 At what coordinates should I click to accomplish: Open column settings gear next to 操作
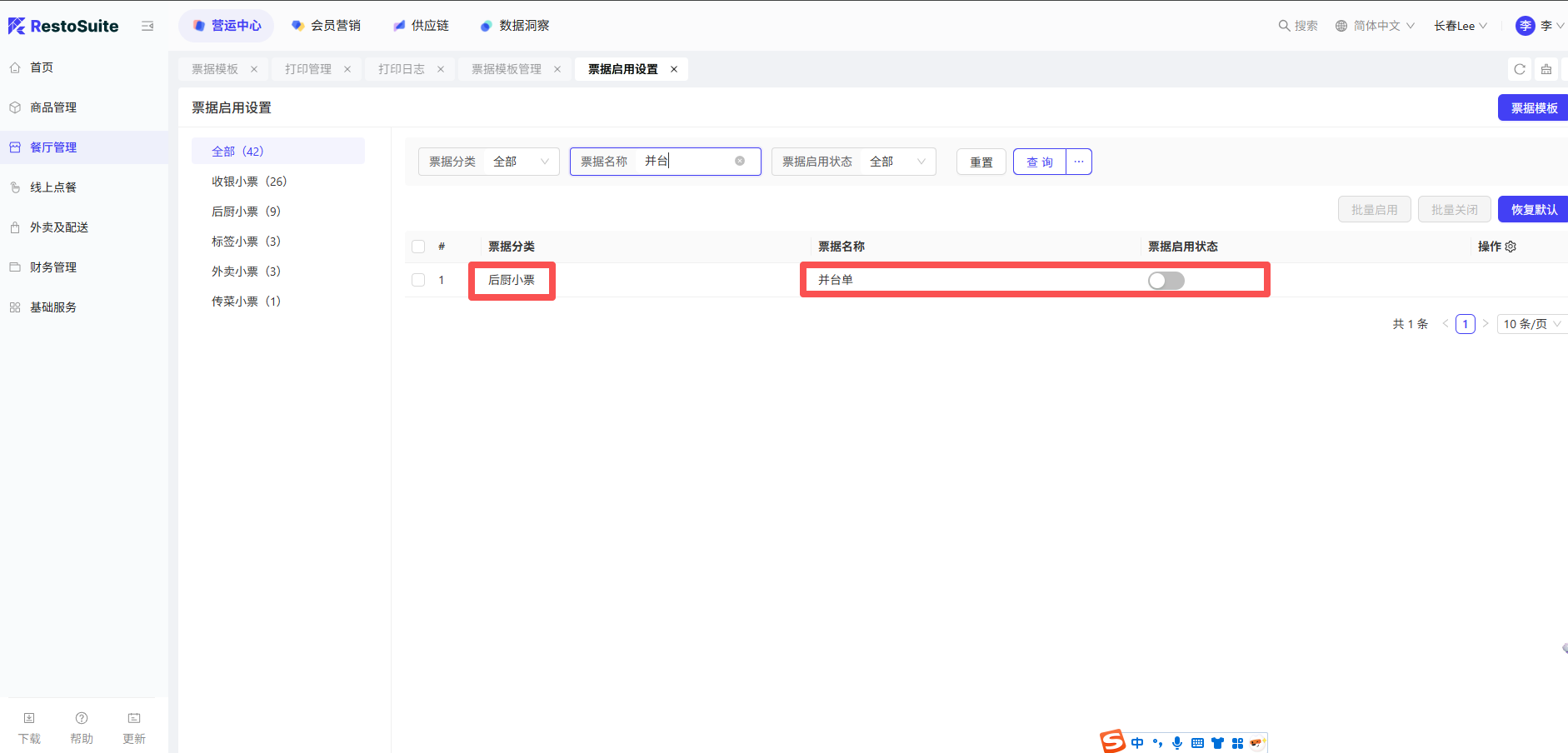(x=1511, y=247)
